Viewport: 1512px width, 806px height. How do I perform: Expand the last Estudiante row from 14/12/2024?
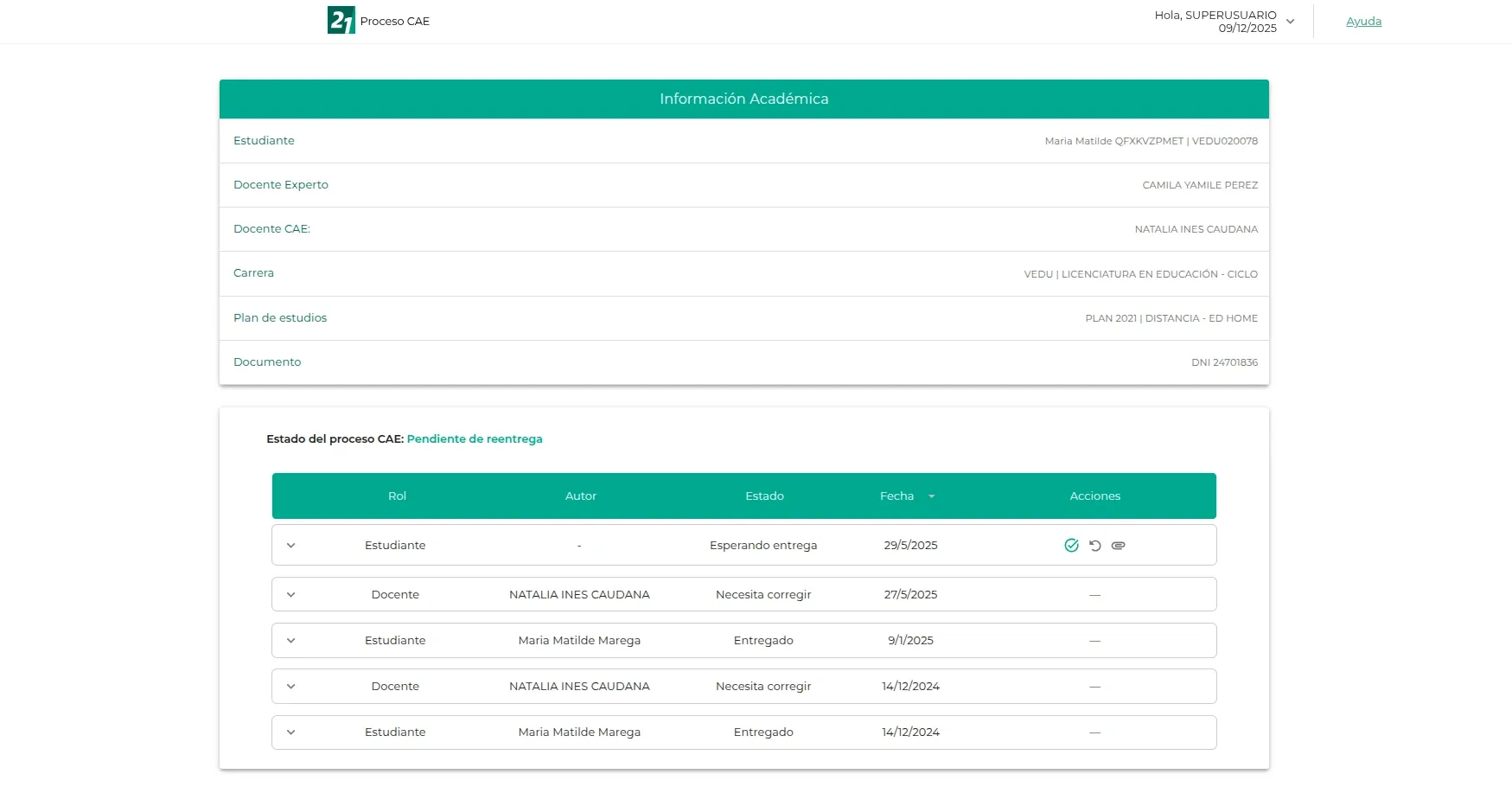[x=291, y=732]
